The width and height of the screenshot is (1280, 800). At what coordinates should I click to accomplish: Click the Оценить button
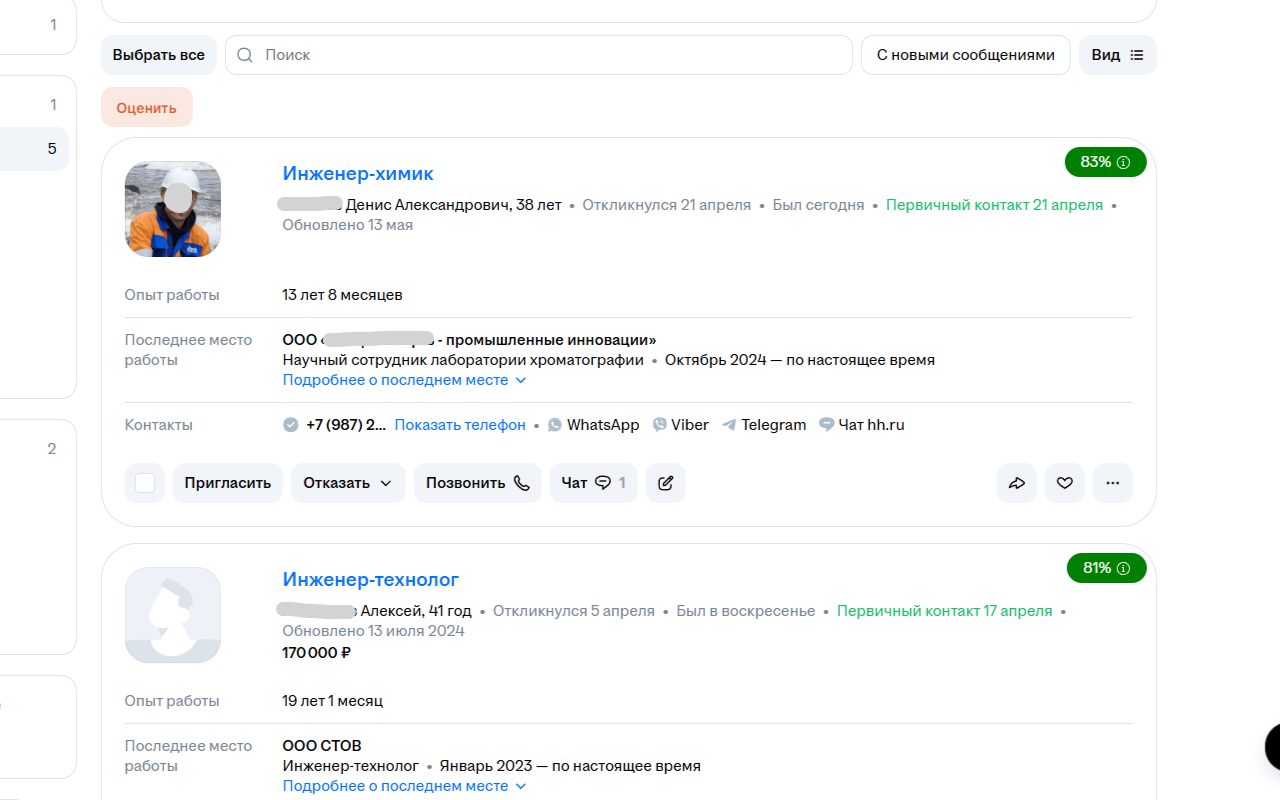[x=146, y=108]
